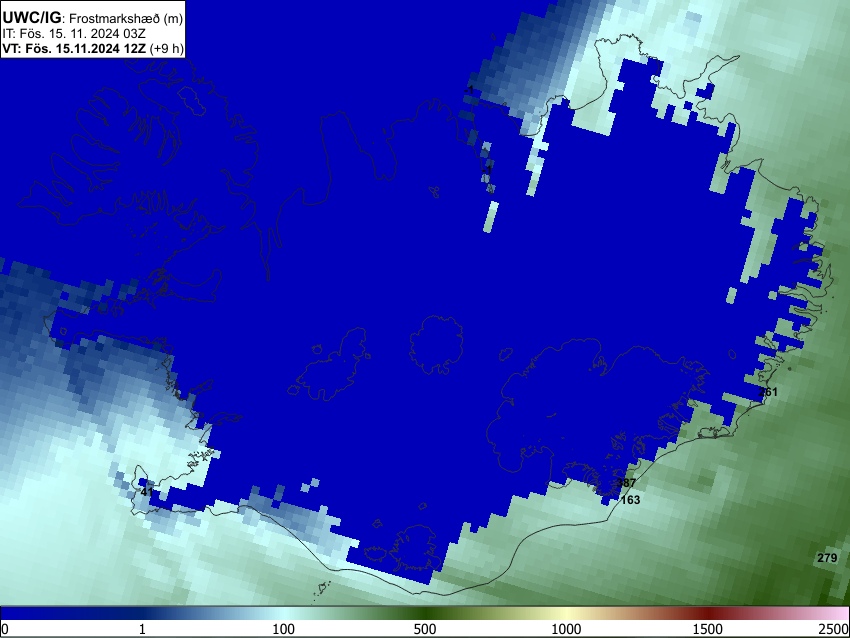
Task: Click the map value label '261'
Action: pyautogui.click(x=768, y=391)
